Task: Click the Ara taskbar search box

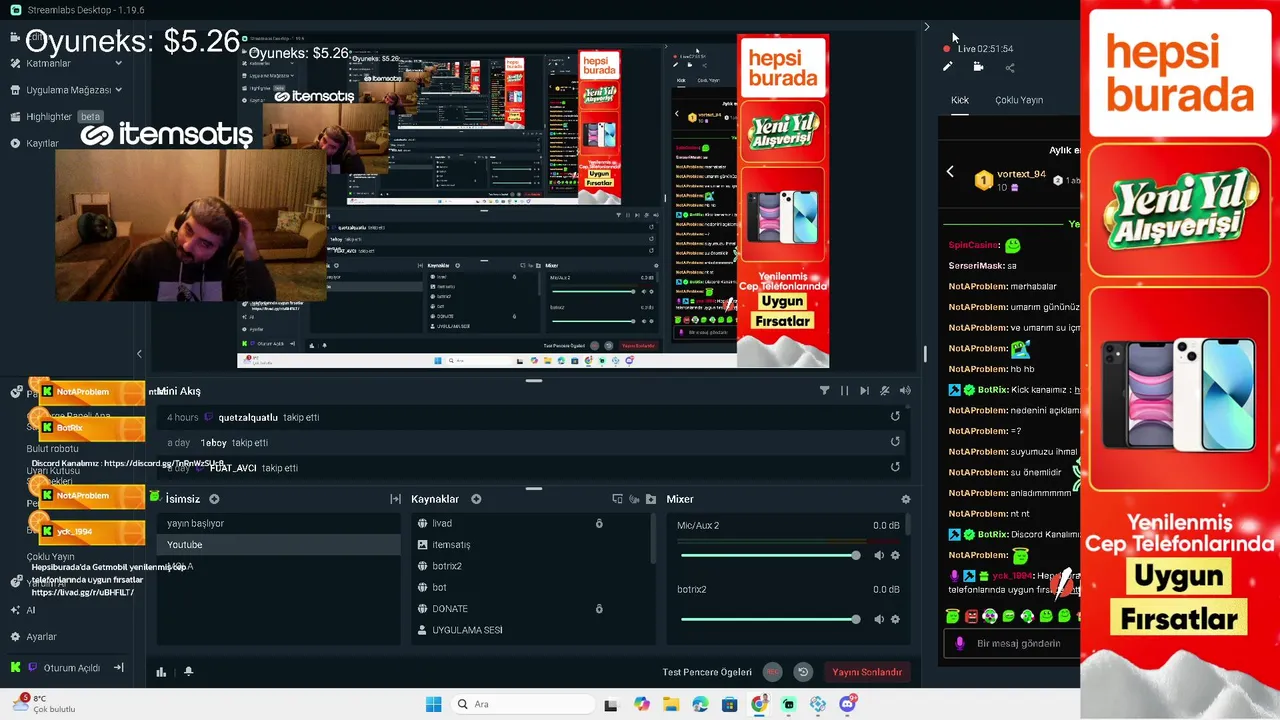Action: click(521, 704)
